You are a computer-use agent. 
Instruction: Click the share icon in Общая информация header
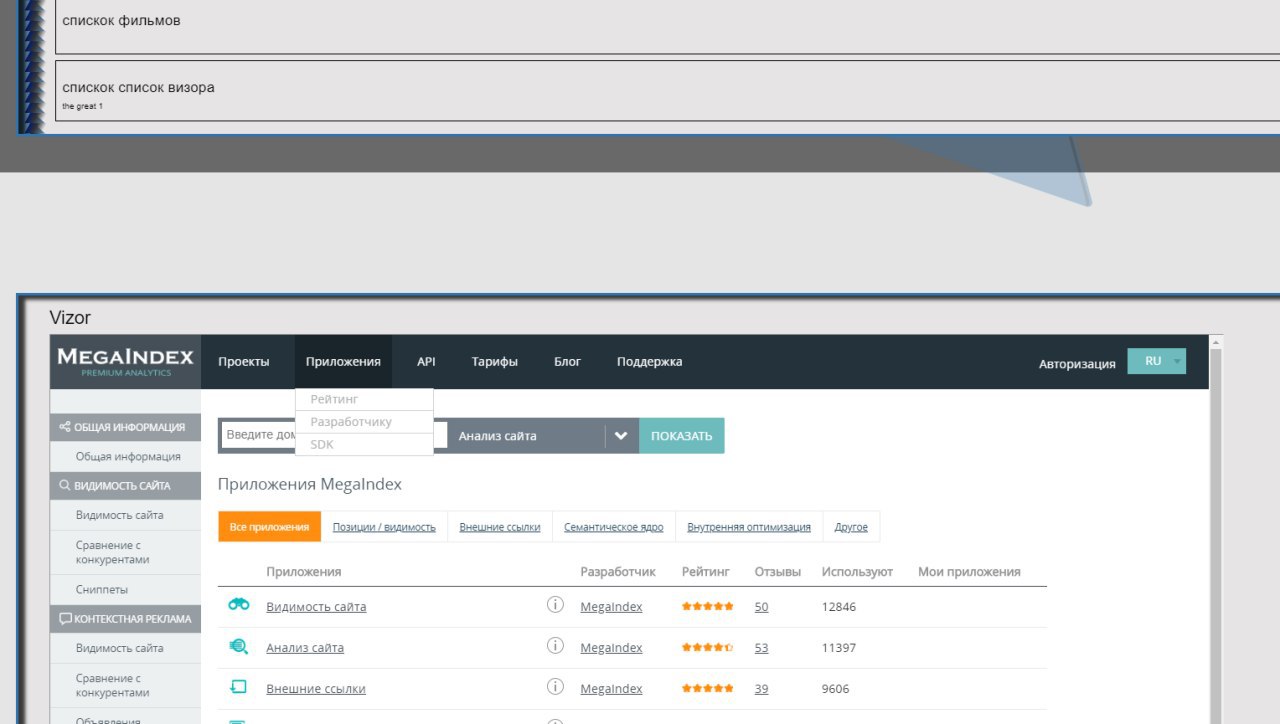[65, 427]
